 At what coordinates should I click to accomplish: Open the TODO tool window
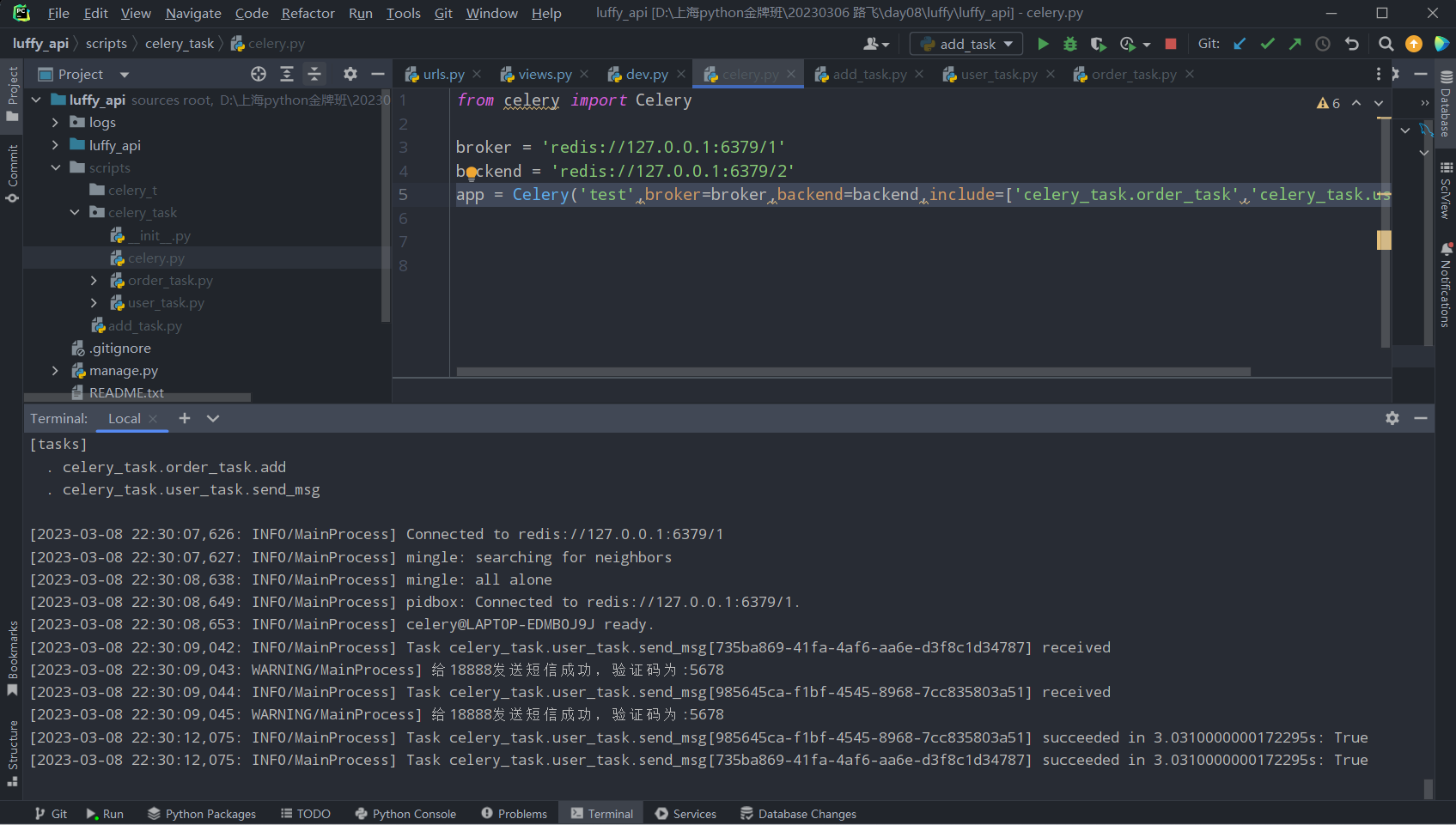(x=306, y=814)
